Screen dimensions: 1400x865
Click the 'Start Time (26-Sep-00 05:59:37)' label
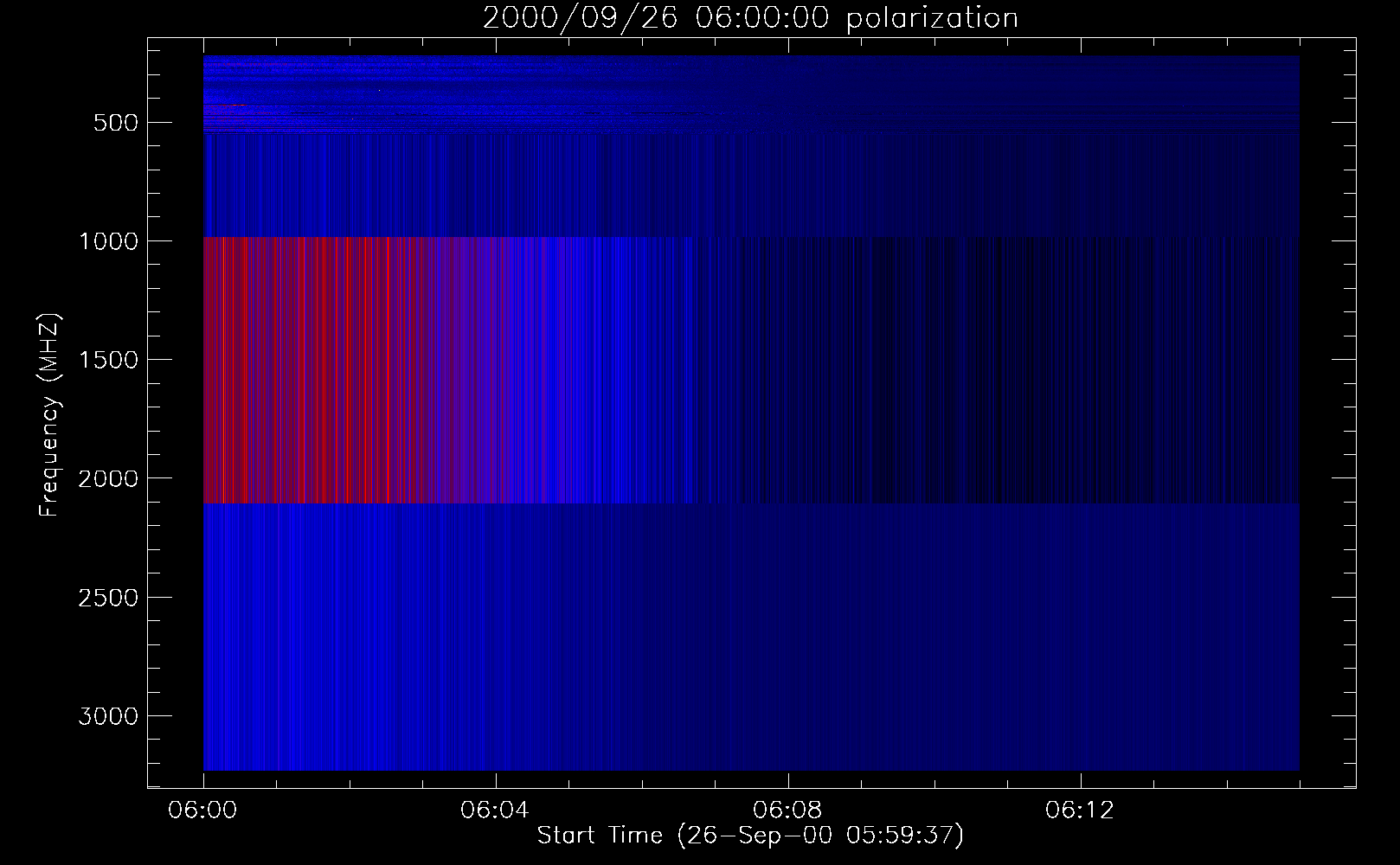pos(750,836)
